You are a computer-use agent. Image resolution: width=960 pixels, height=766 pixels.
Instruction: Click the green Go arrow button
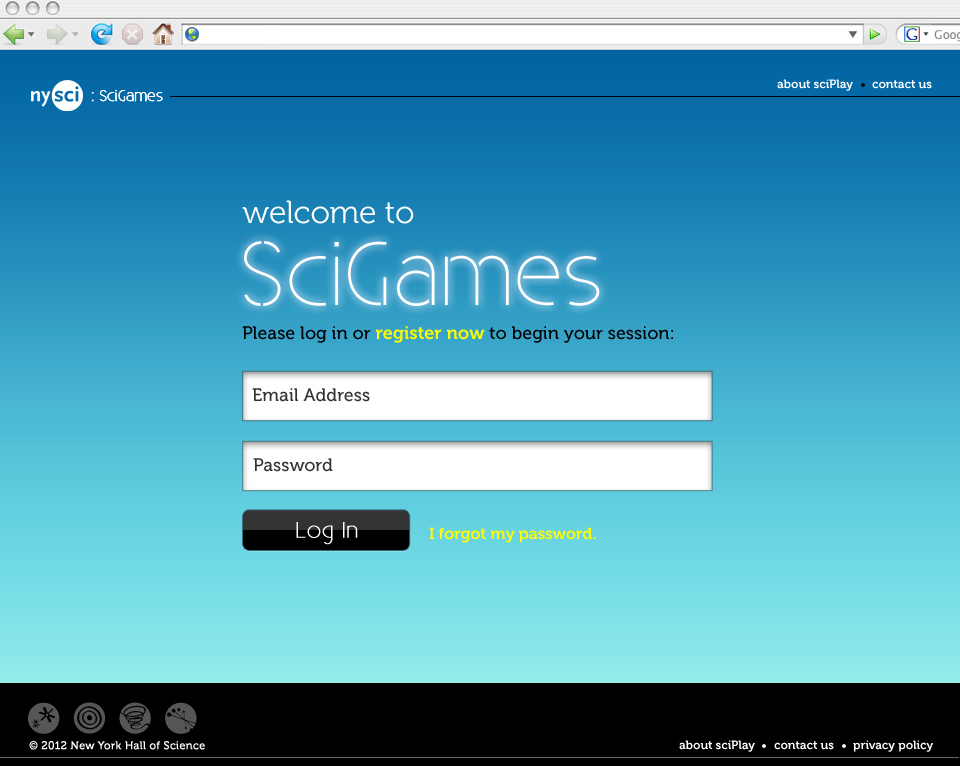[875, 34]
